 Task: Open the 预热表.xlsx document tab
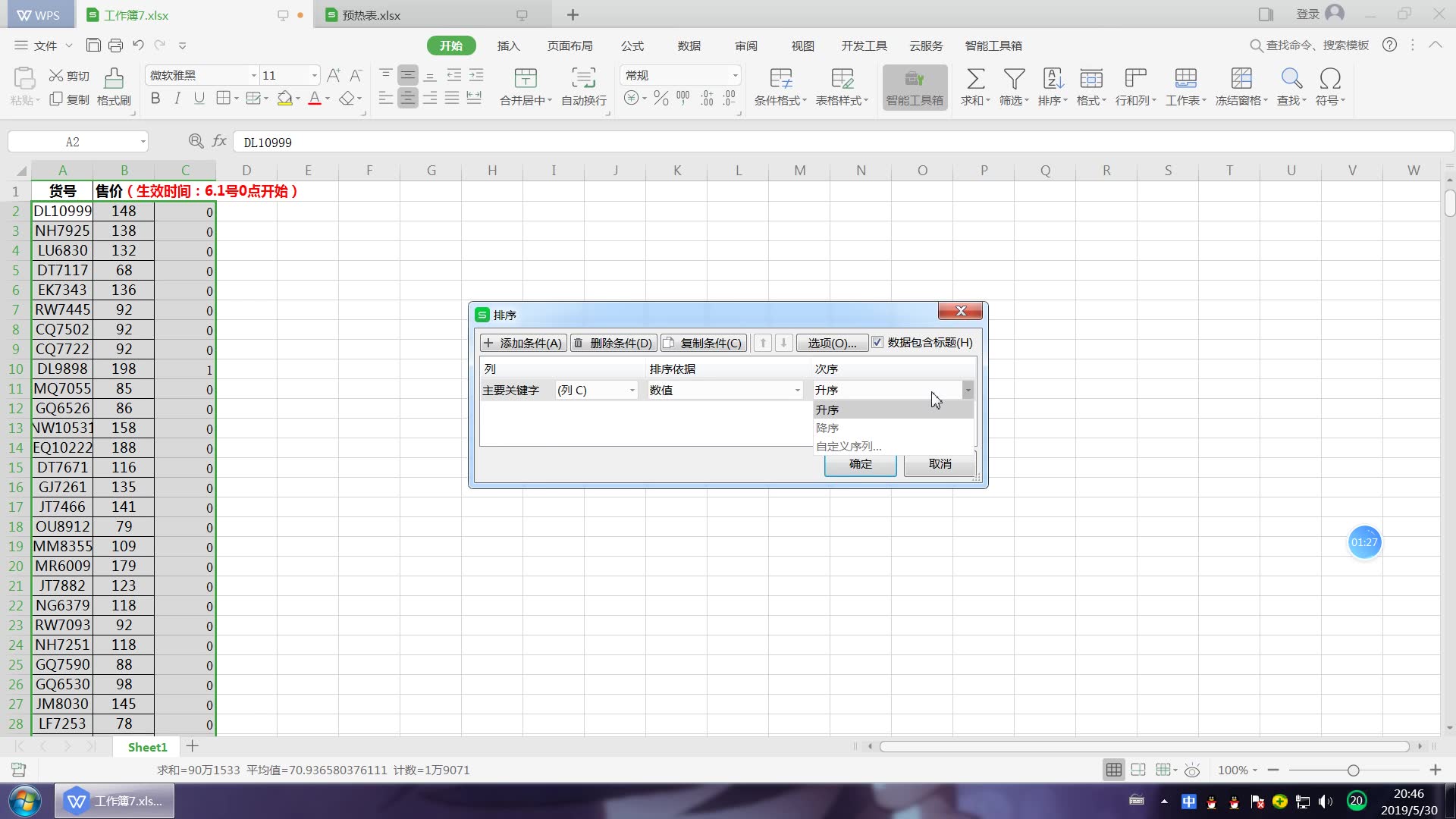372,15
